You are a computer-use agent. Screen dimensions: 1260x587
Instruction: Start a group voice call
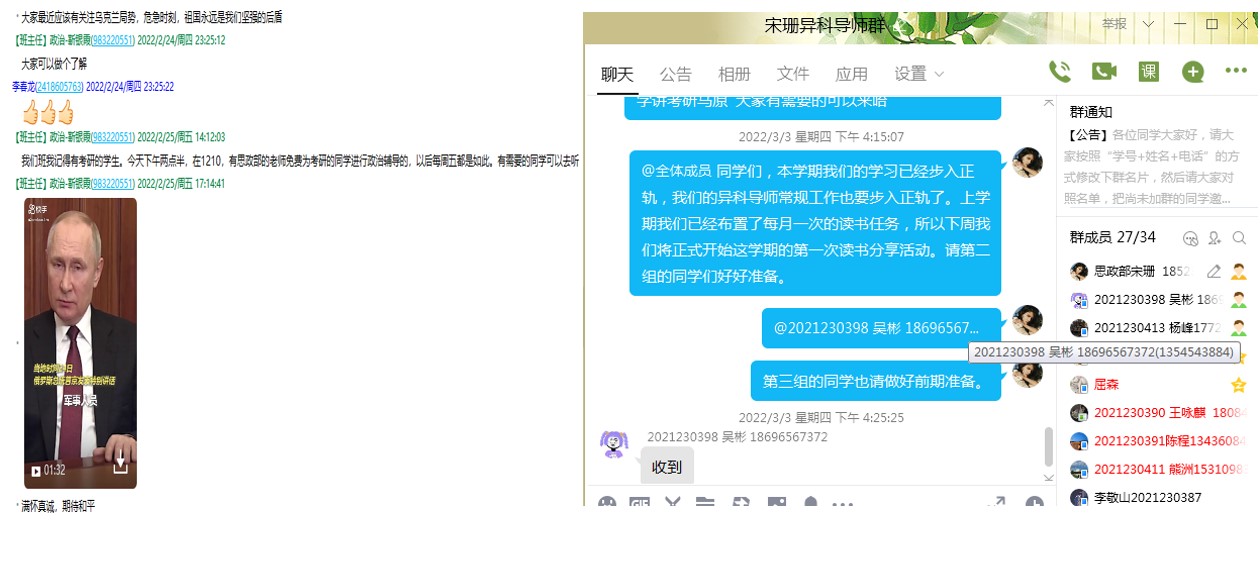1060,72
